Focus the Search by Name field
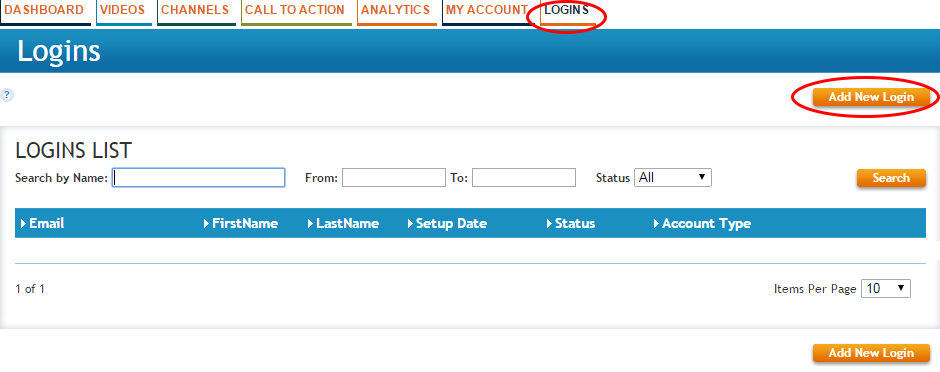 (x=198, y=177)
